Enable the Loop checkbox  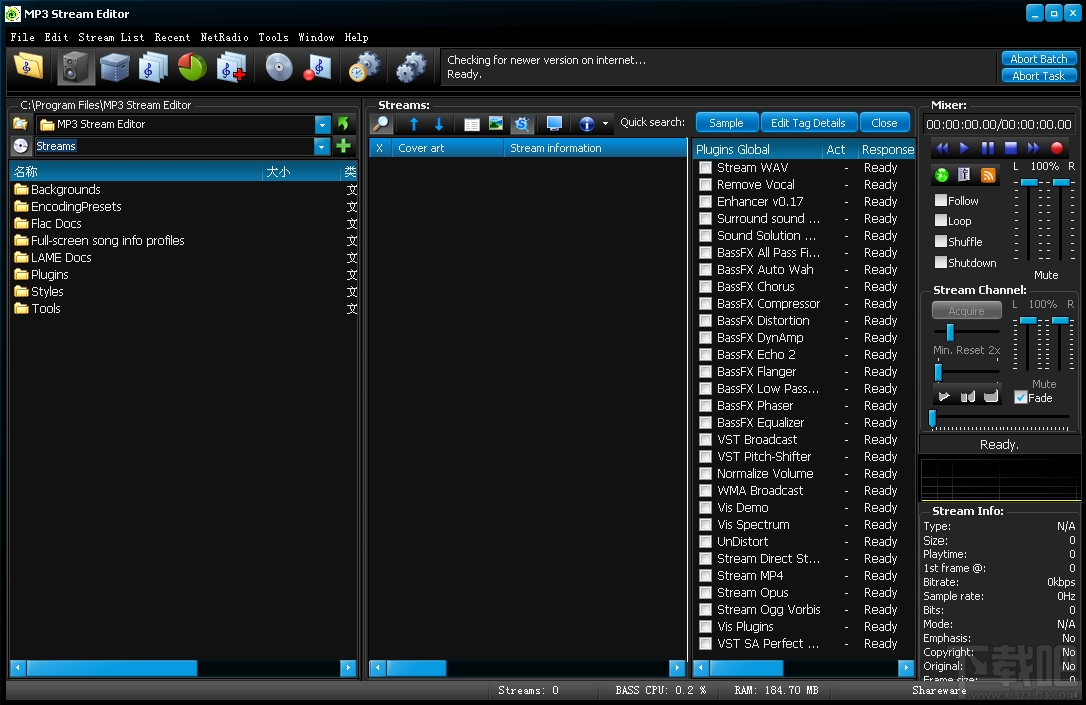tap(941, 220)
